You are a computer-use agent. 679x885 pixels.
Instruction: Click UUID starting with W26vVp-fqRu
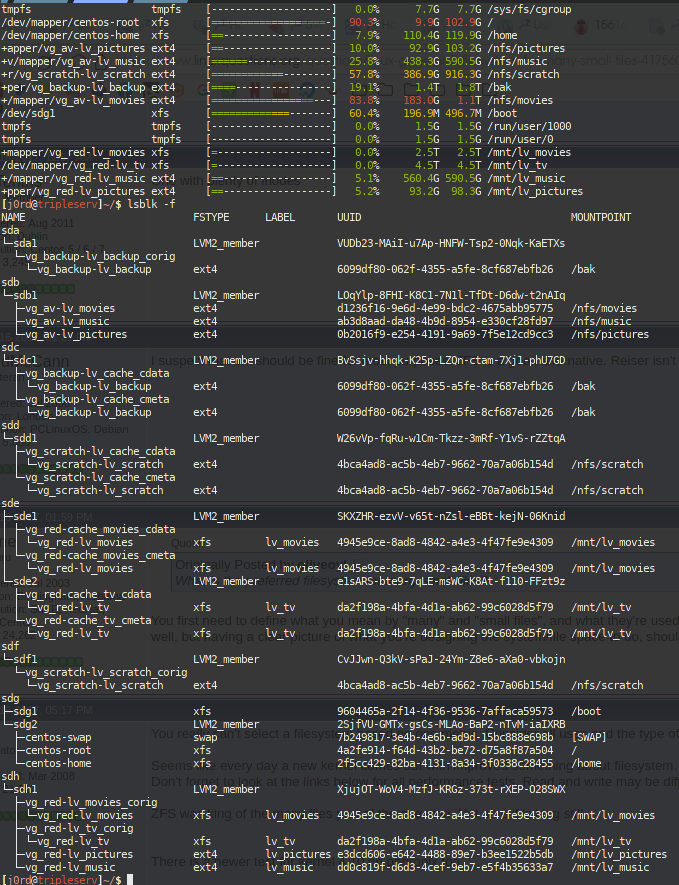(x=451, y=438)
